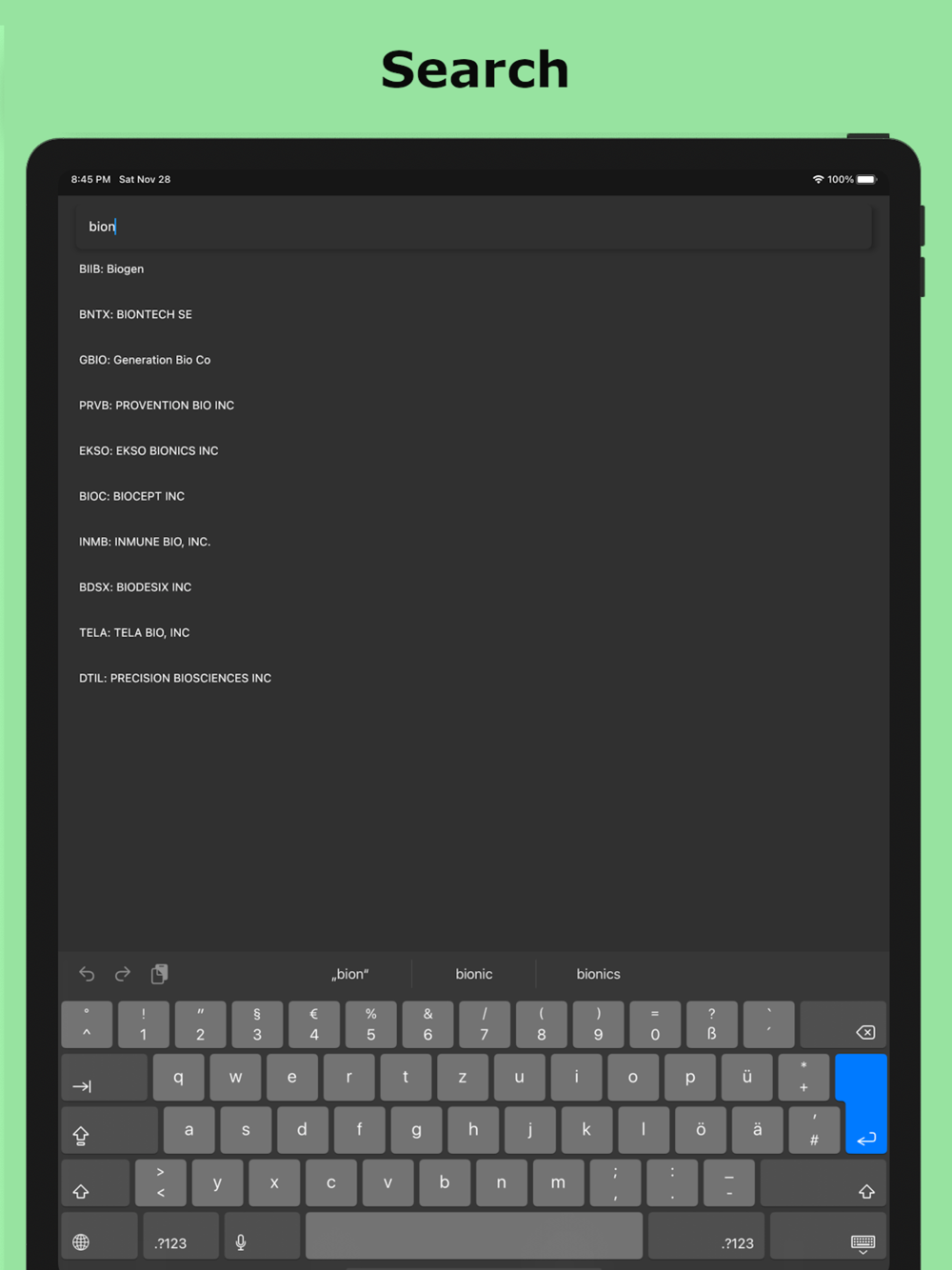Tap the backspace delete key
This screenshot has width=952, height=1270.
[843, 1024]
